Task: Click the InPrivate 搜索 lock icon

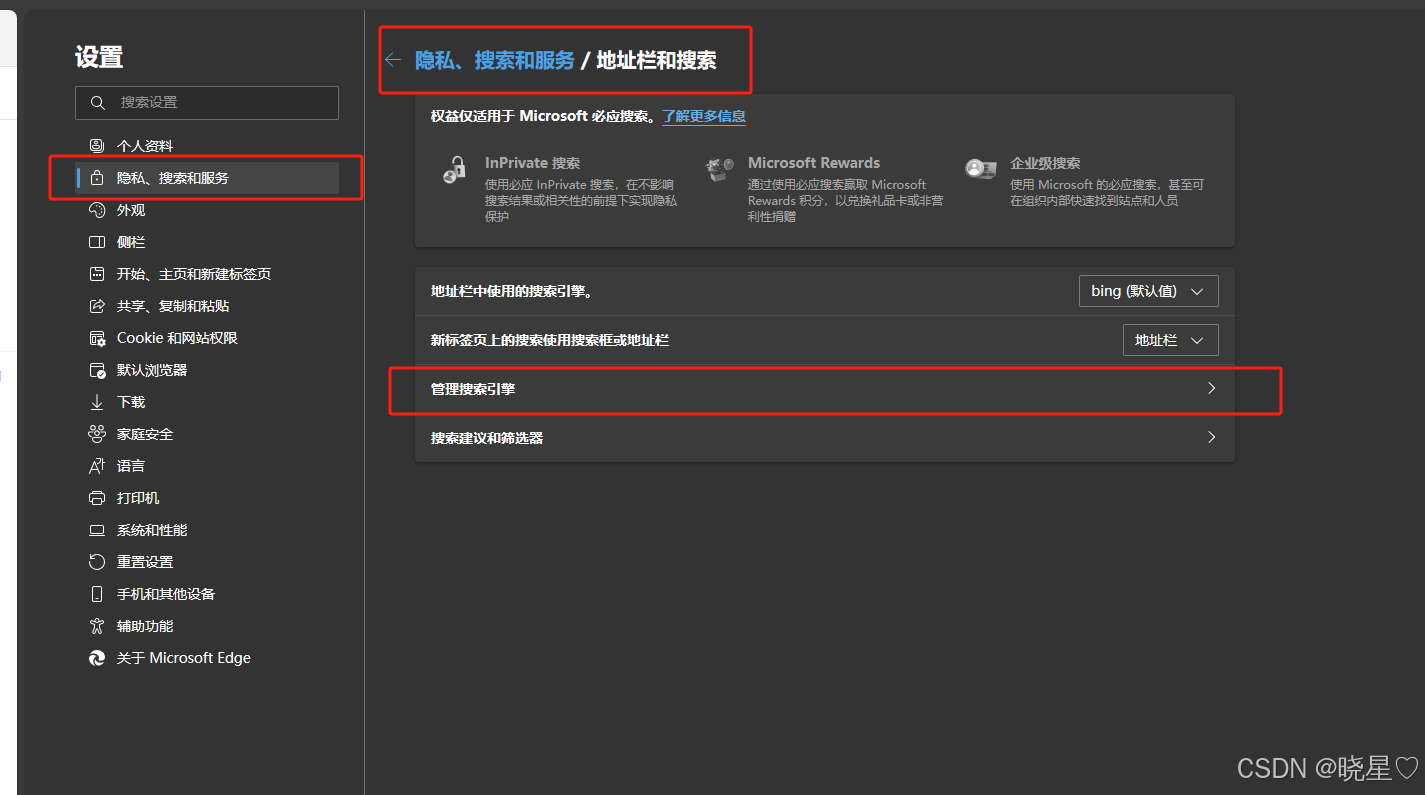Action: pyautogui.click(x=455, y=170)
